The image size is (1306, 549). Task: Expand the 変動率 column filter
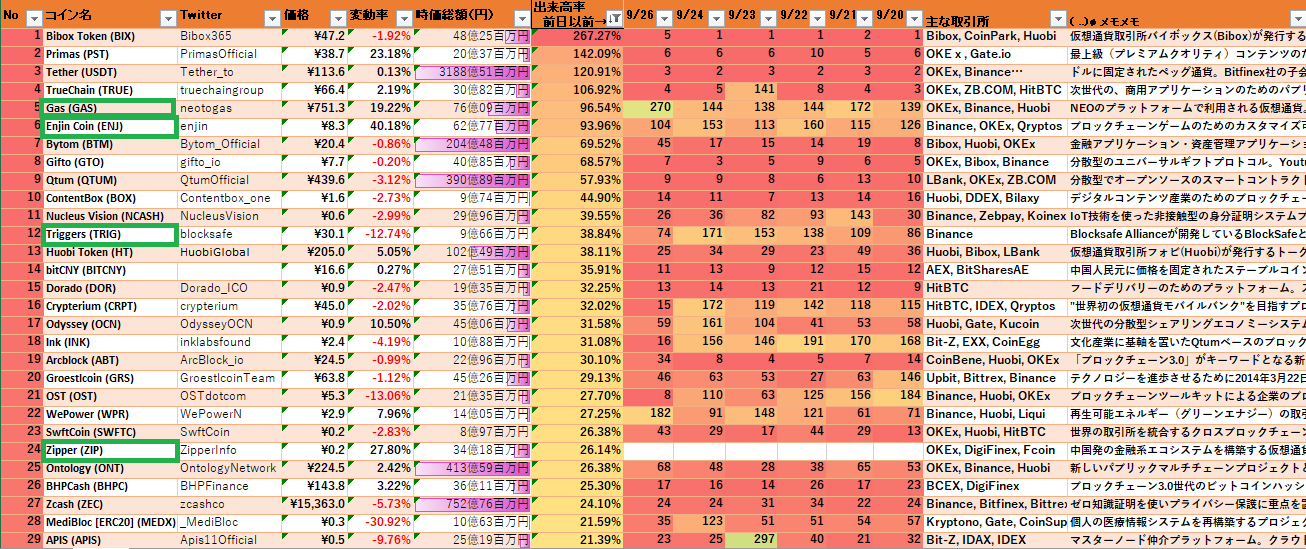tap(402, 18)
